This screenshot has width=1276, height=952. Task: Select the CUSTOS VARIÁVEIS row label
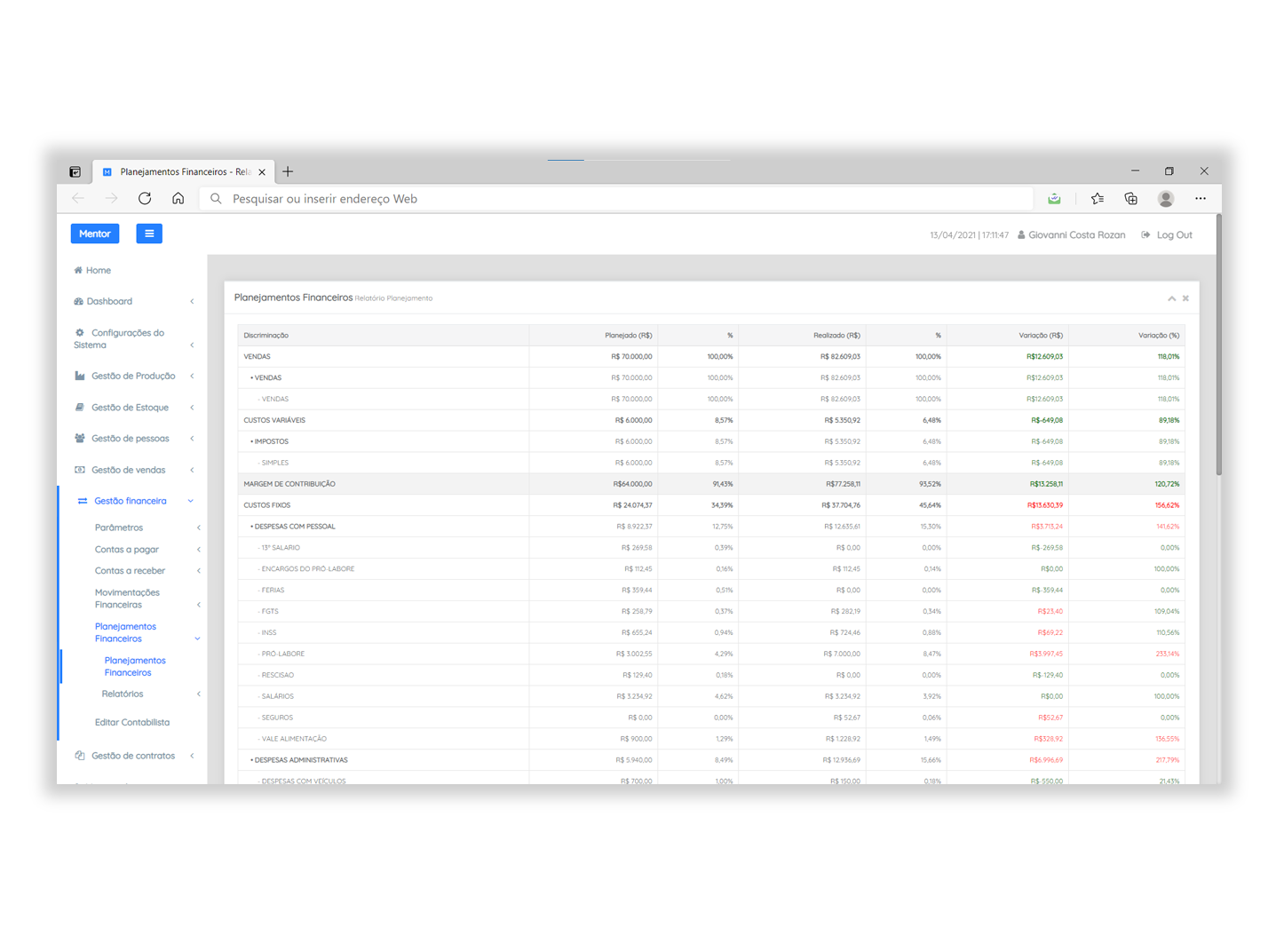pos(274,420)
